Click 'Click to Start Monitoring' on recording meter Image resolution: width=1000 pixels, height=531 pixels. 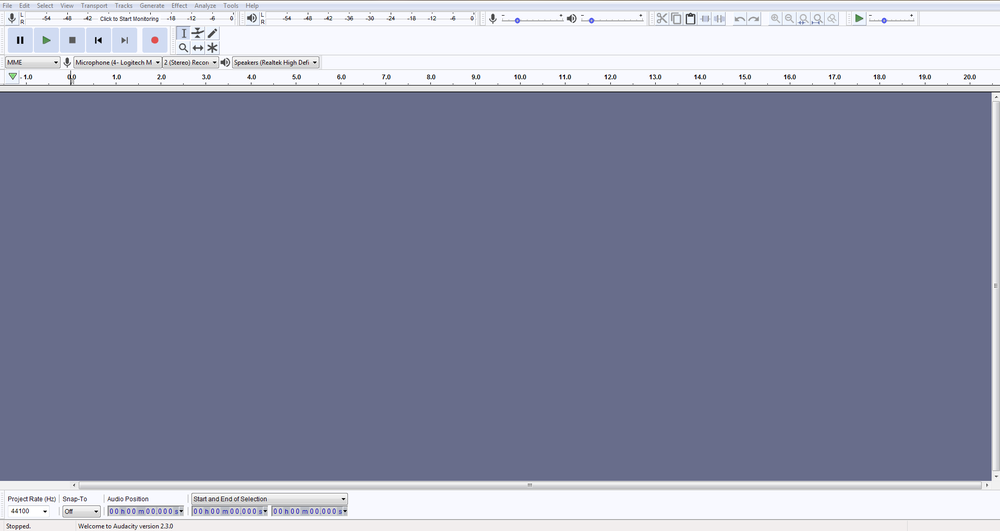(129, 18)
